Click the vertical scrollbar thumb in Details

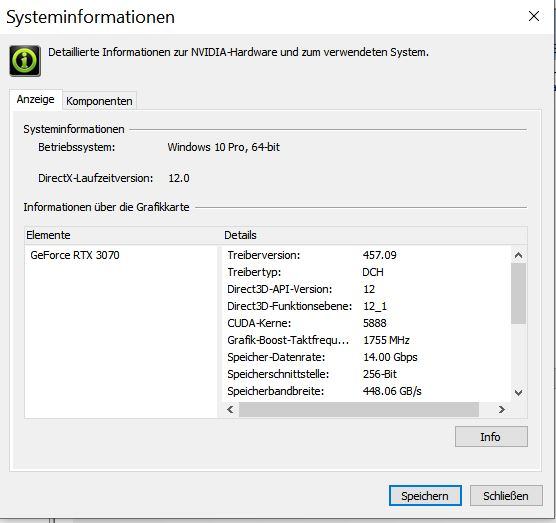tap(518, 293)
